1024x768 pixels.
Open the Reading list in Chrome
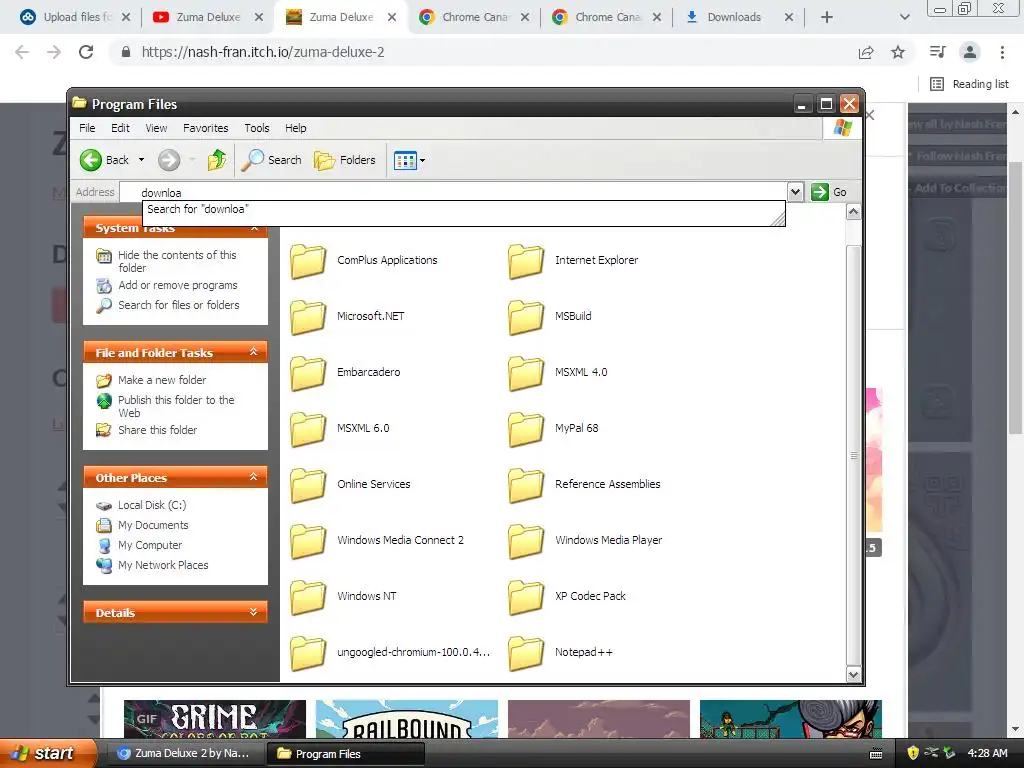[970, 84]
